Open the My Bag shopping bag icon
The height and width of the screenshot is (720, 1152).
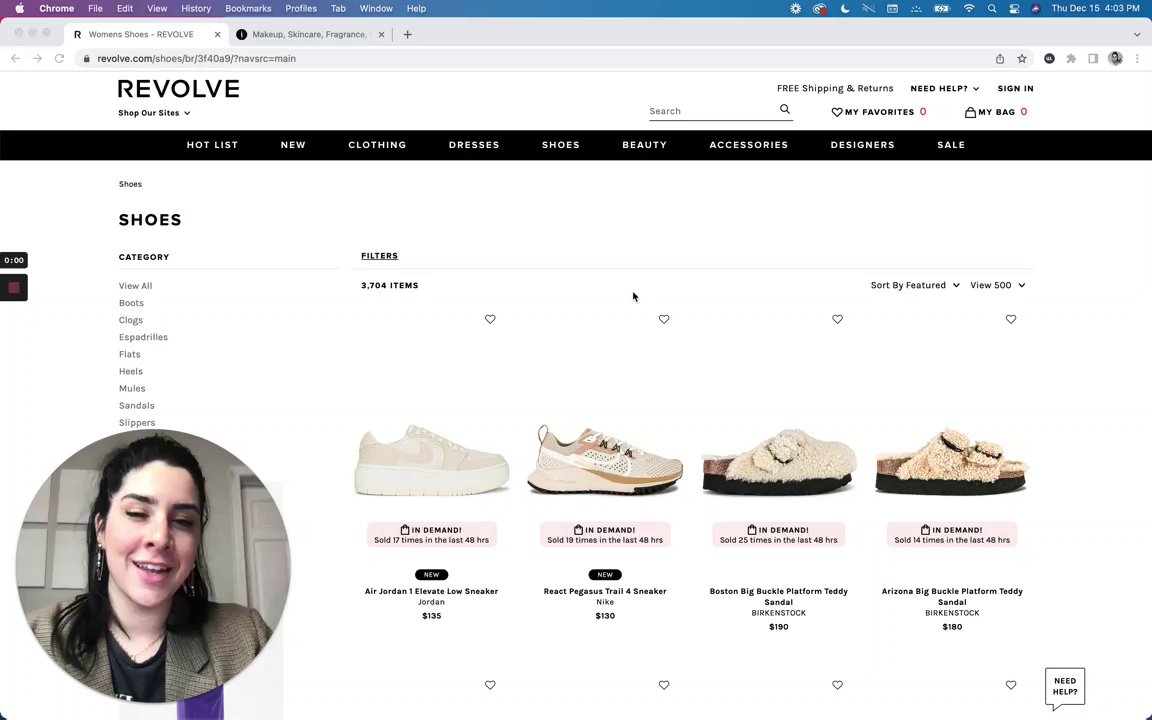[x=970, y=112]
